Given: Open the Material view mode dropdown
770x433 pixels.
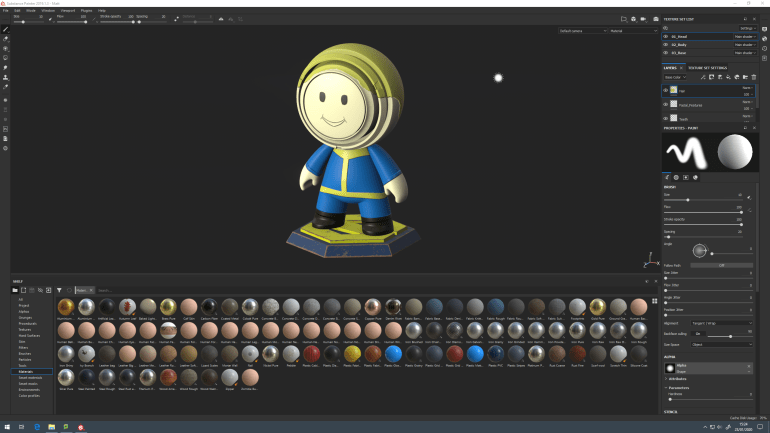Looking at the screenshot, I should pyautogui.click(x=633, y=31).
